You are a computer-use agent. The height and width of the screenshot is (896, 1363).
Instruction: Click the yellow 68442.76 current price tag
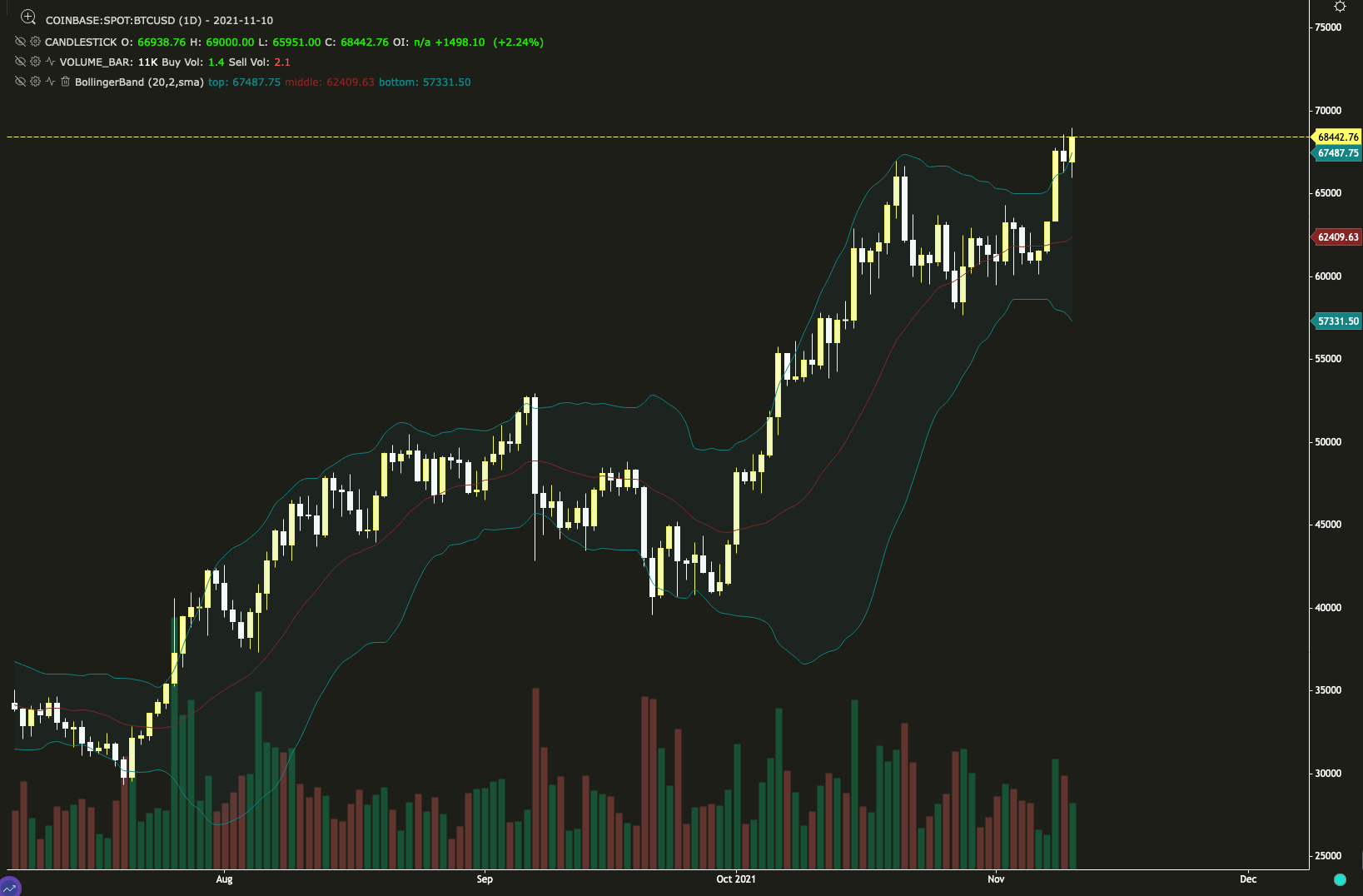(x=1337, y=137)
